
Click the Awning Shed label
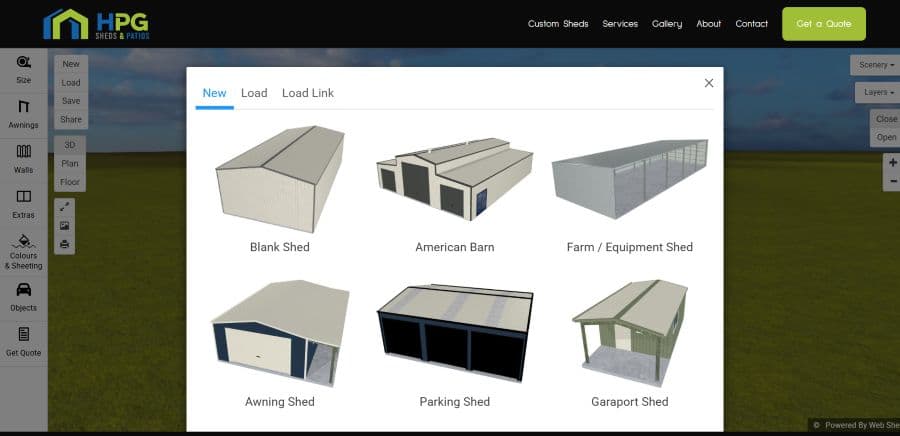[x=280, y=402]
